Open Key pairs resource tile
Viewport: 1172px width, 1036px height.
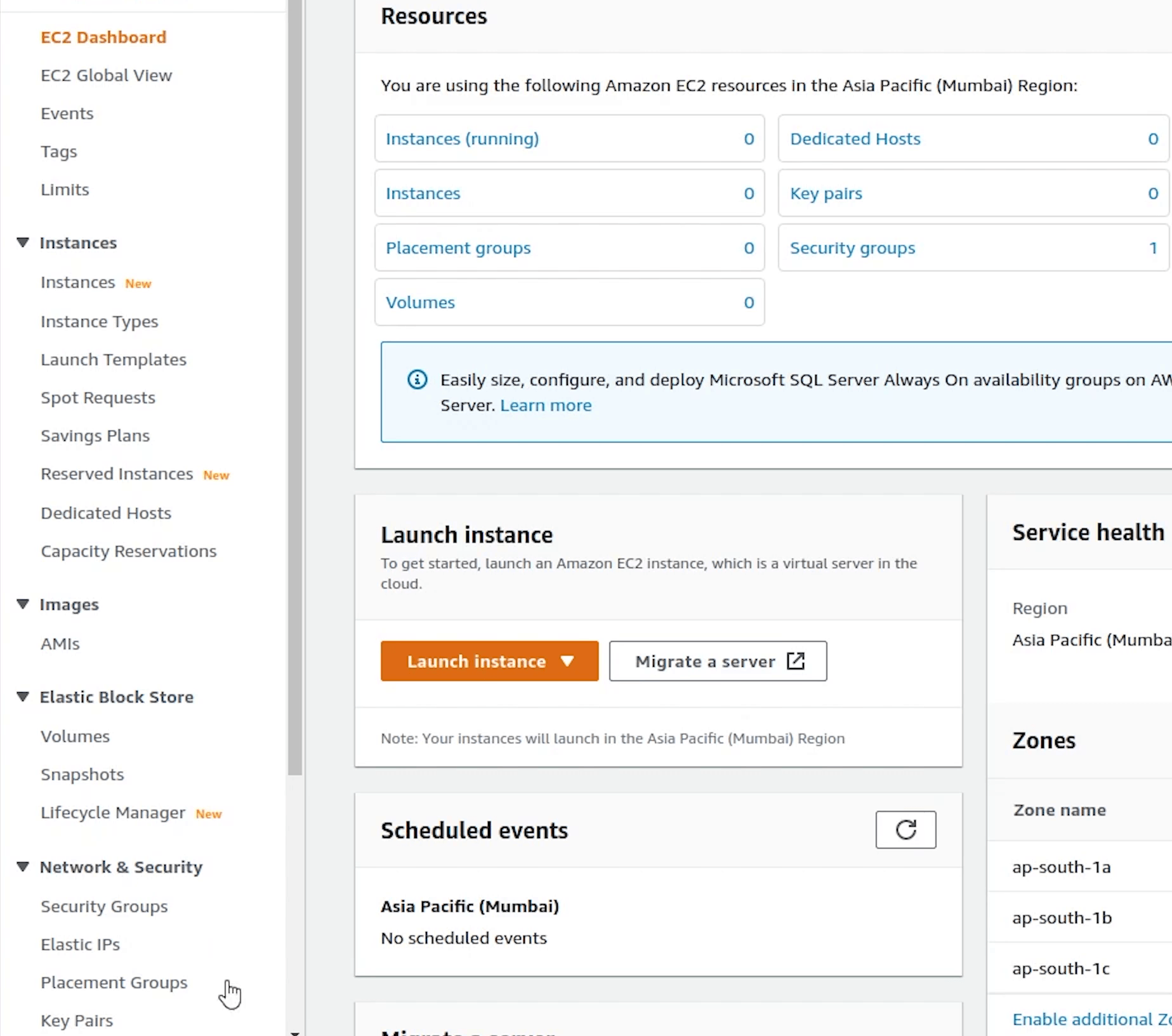[x=826, y=193]
